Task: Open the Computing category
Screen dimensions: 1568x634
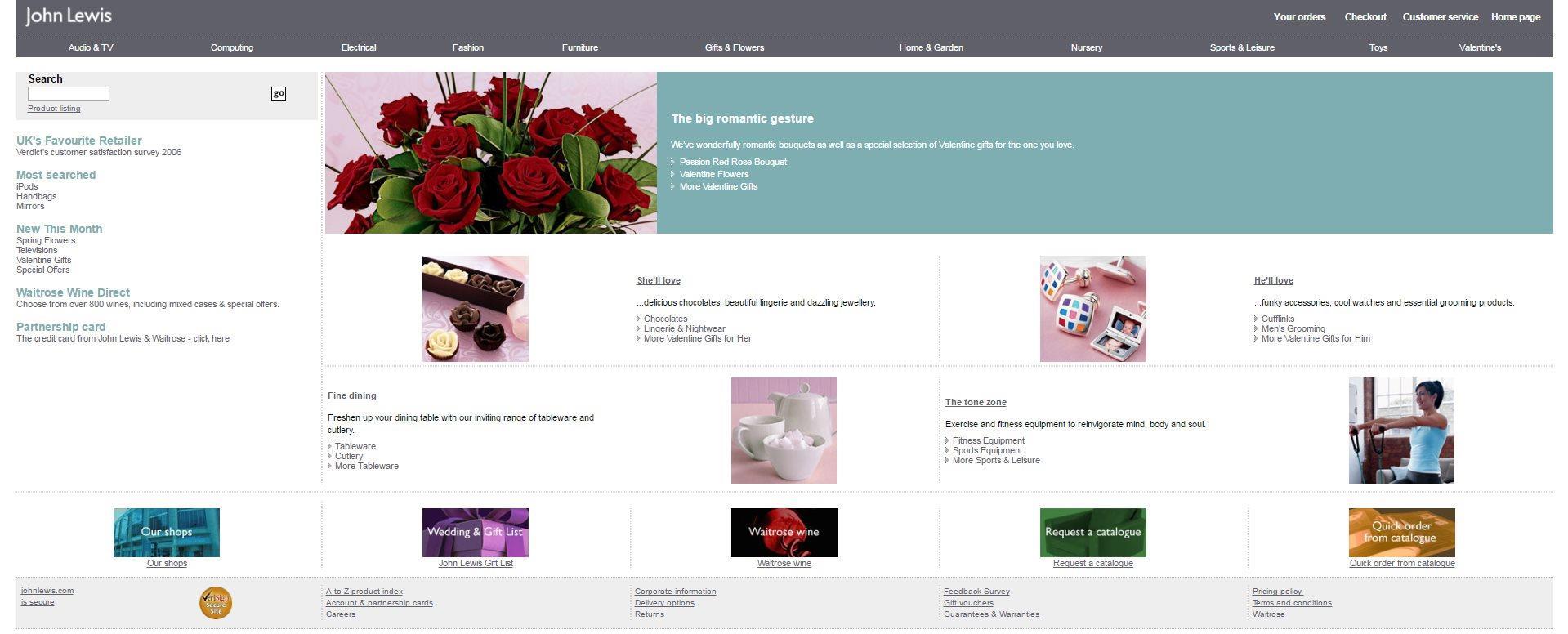Action: [x=232, y=47]
